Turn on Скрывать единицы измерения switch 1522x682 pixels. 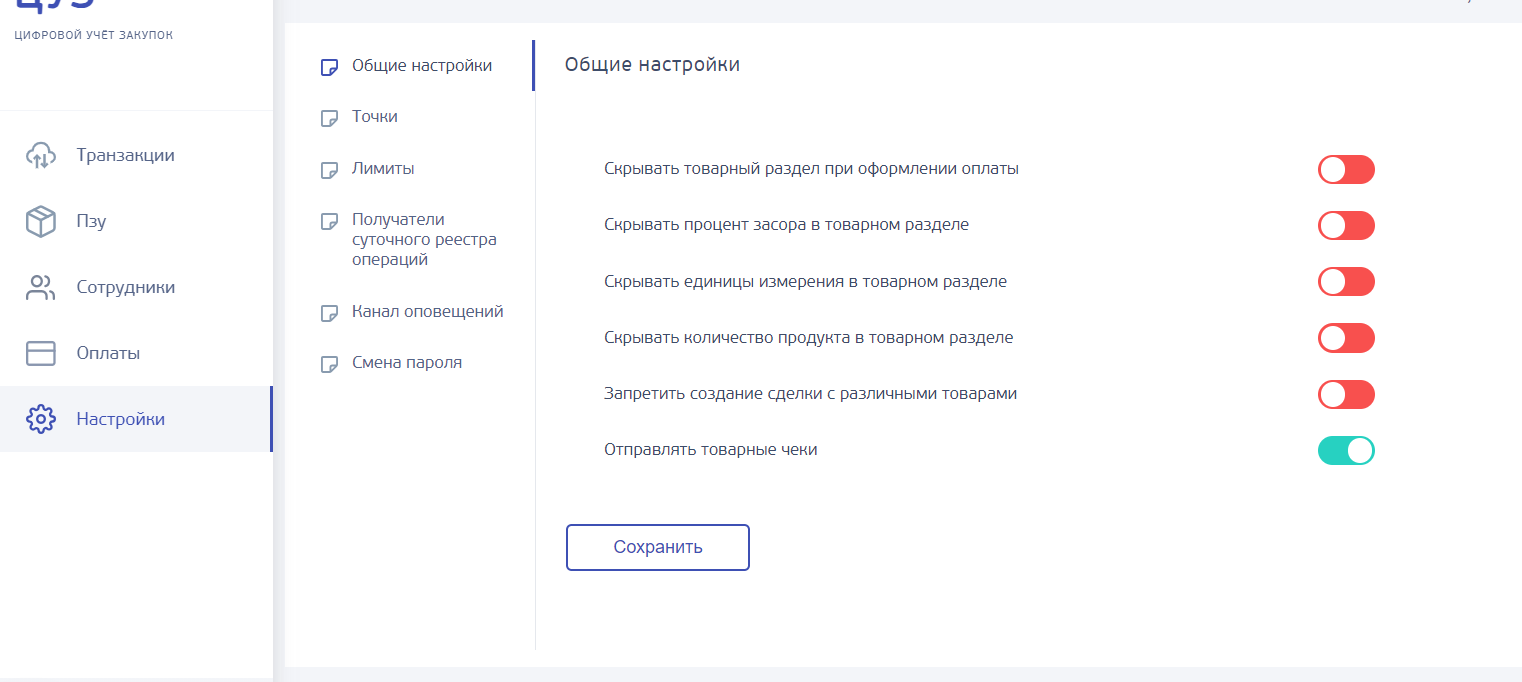1346,282
